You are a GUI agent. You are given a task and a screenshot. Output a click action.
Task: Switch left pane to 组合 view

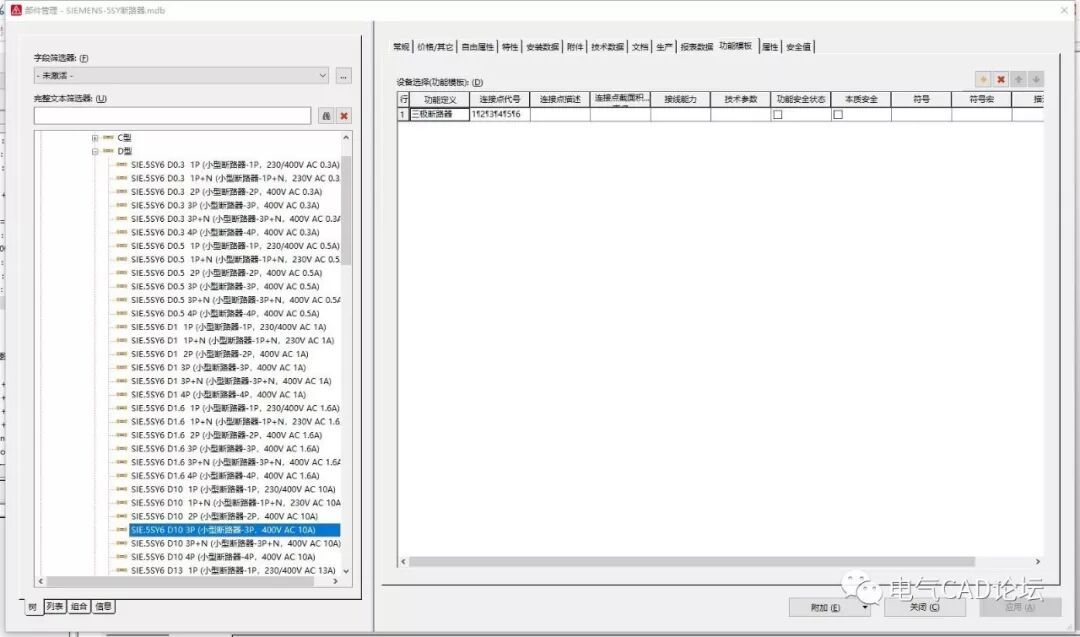click(79, 607)
